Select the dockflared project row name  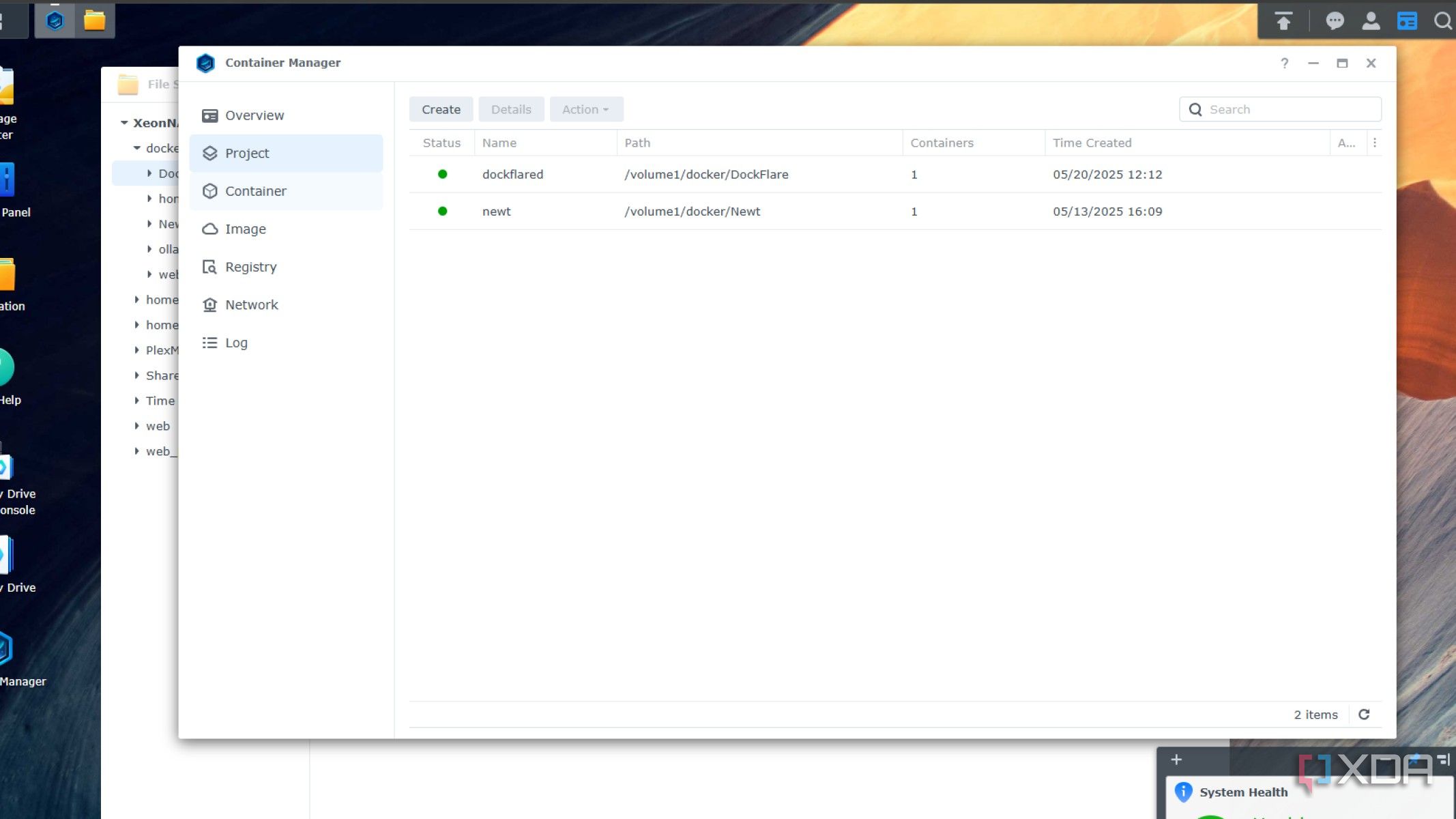click(x=512, y=174)
